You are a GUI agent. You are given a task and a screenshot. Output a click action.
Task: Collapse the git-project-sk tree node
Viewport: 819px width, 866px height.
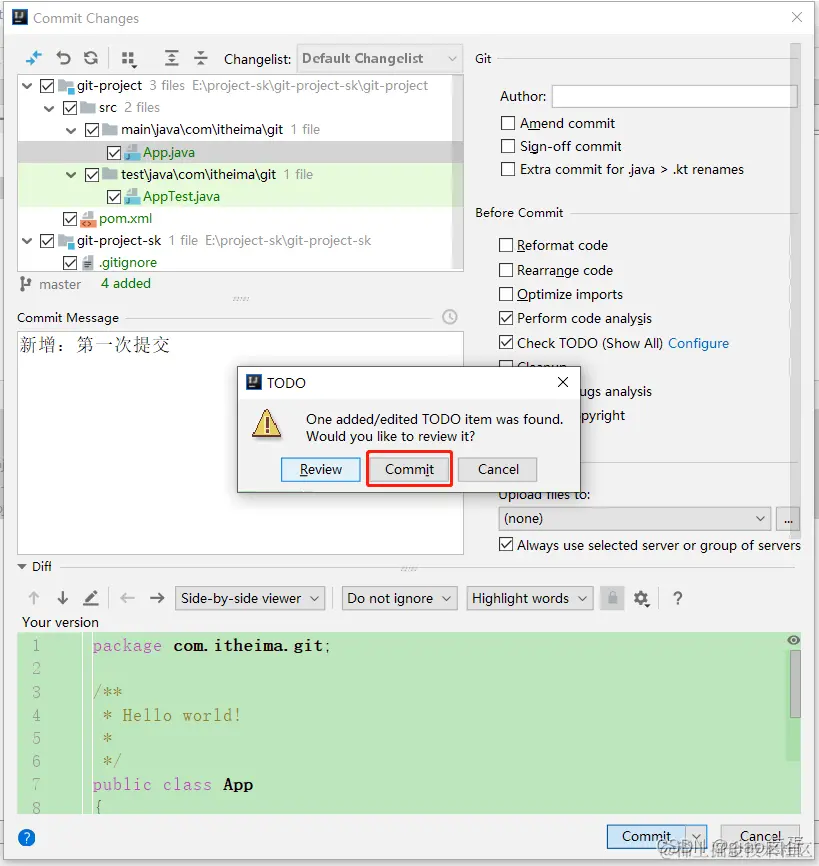click(27, 241)
